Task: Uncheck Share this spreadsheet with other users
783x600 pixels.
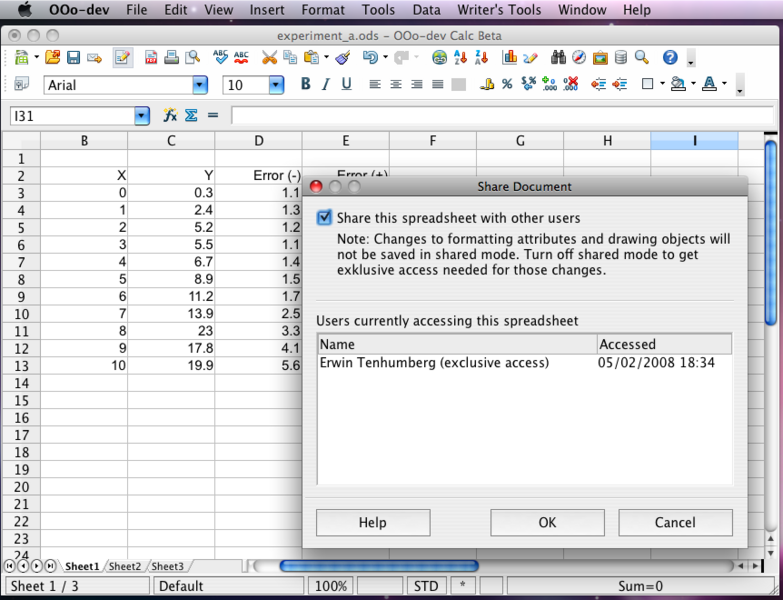Action: pyautogui.click(x=324, y=218)
